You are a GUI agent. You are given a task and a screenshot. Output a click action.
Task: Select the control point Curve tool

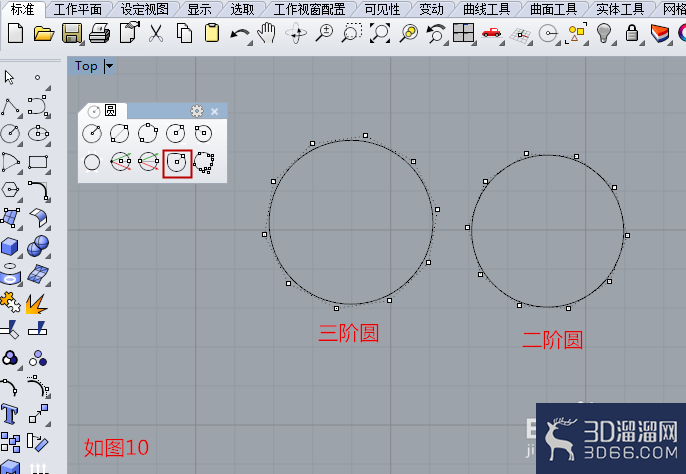point(38,106)
